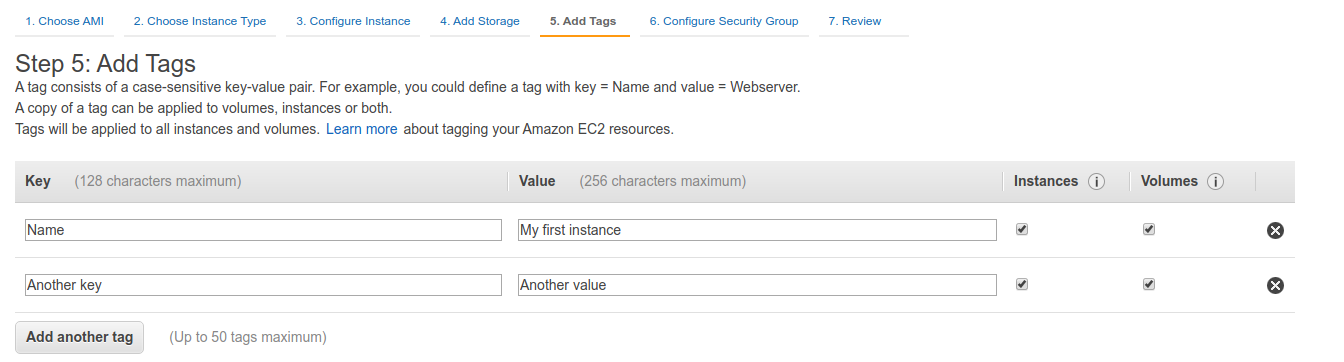
Task: Show info about Volumes column
Action: coord(1216,182)
